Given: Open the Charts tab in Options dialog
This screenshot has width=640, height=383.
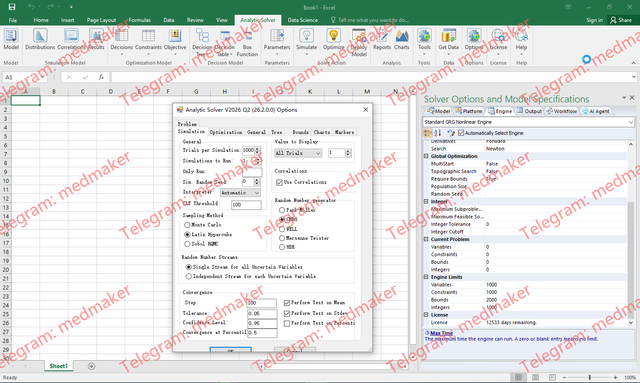Looking at the screenshot, I should coord(322,132).
